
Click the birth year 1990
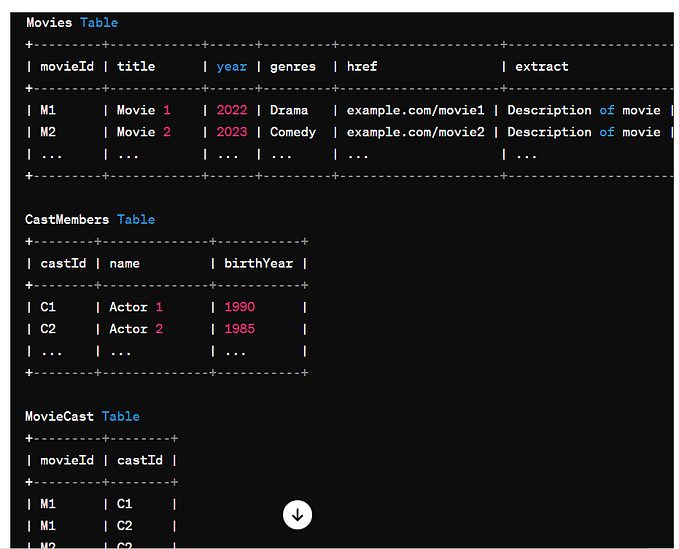click(239, 307)
